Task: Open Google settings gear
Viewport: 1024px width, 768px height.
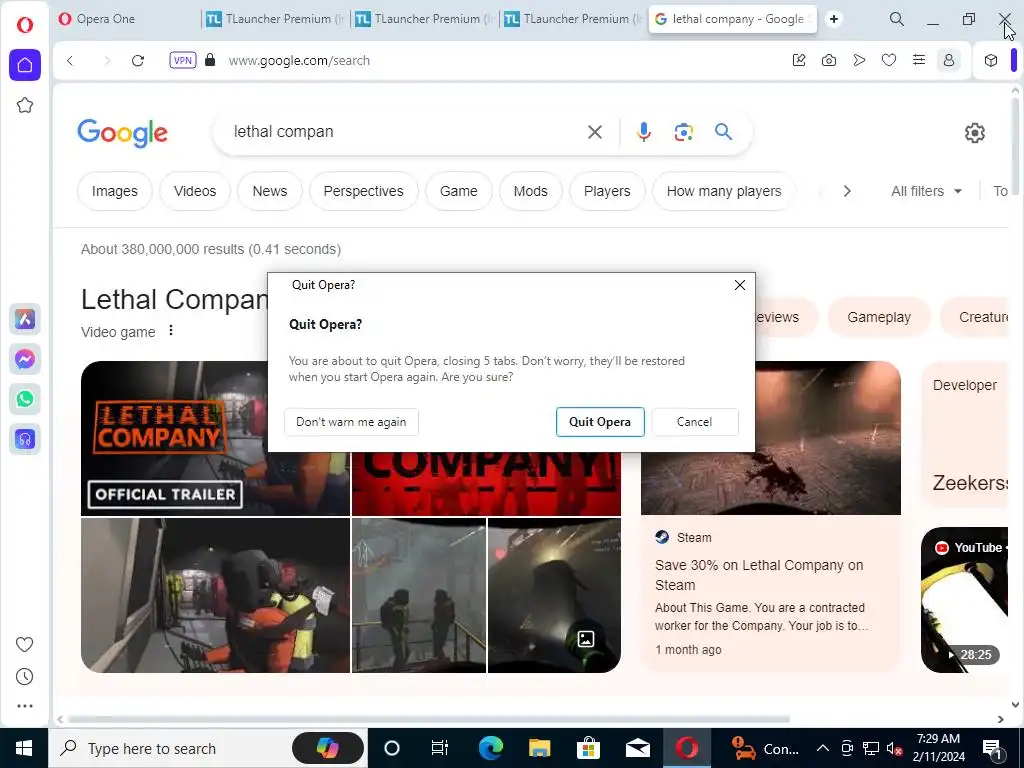Action: coord(974,133)
